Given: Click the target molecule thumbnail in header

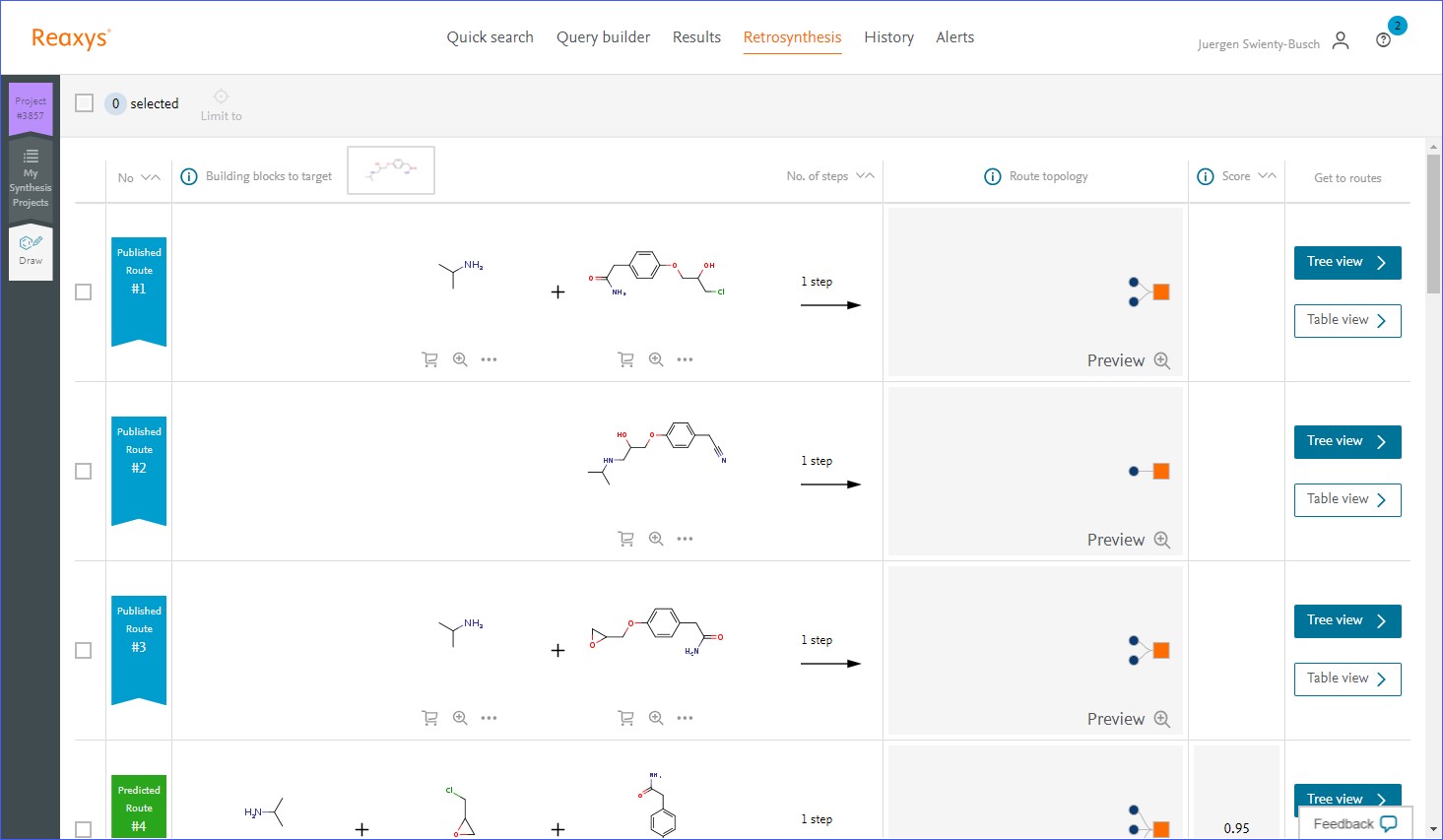Looking at the screenshot, I should point(391,170).
